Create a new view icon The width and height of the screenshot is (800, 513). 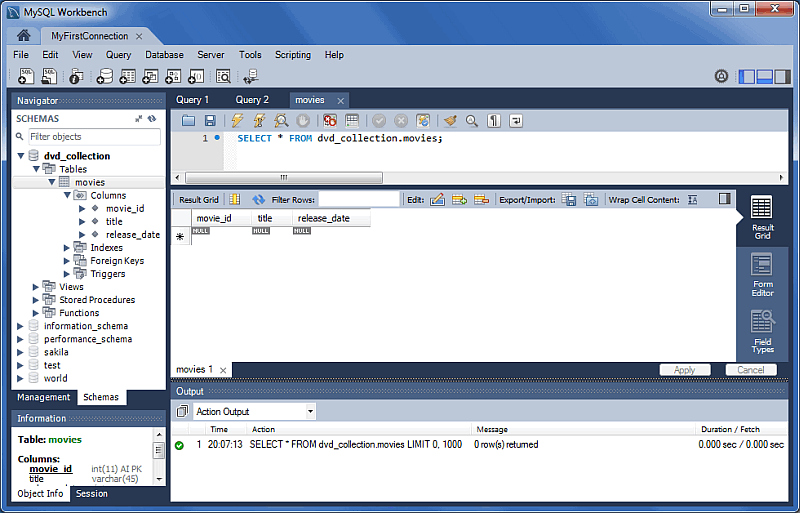coord(150,76)
